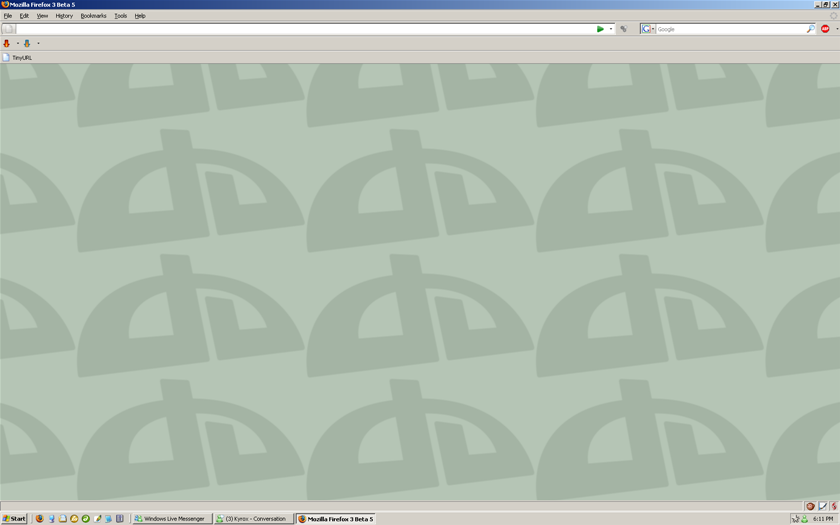Click the red Adblock Plus icon
Viewport: 840px width, 525px height.
pos(825,29)
